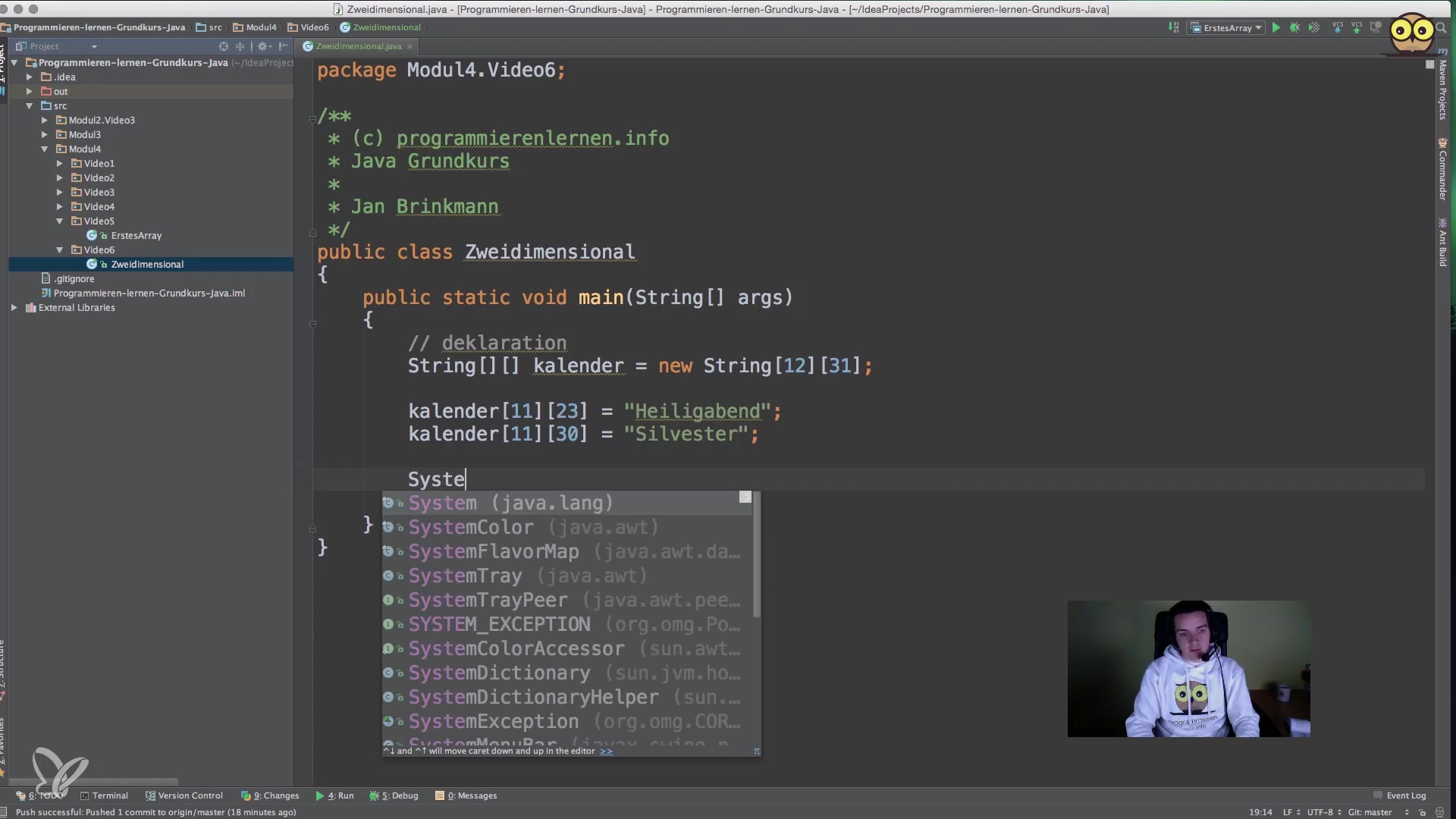The height and width of the screenshot is (819, 1456).
Task: Click the >> link in the completion popup hint
Action: 606,752
